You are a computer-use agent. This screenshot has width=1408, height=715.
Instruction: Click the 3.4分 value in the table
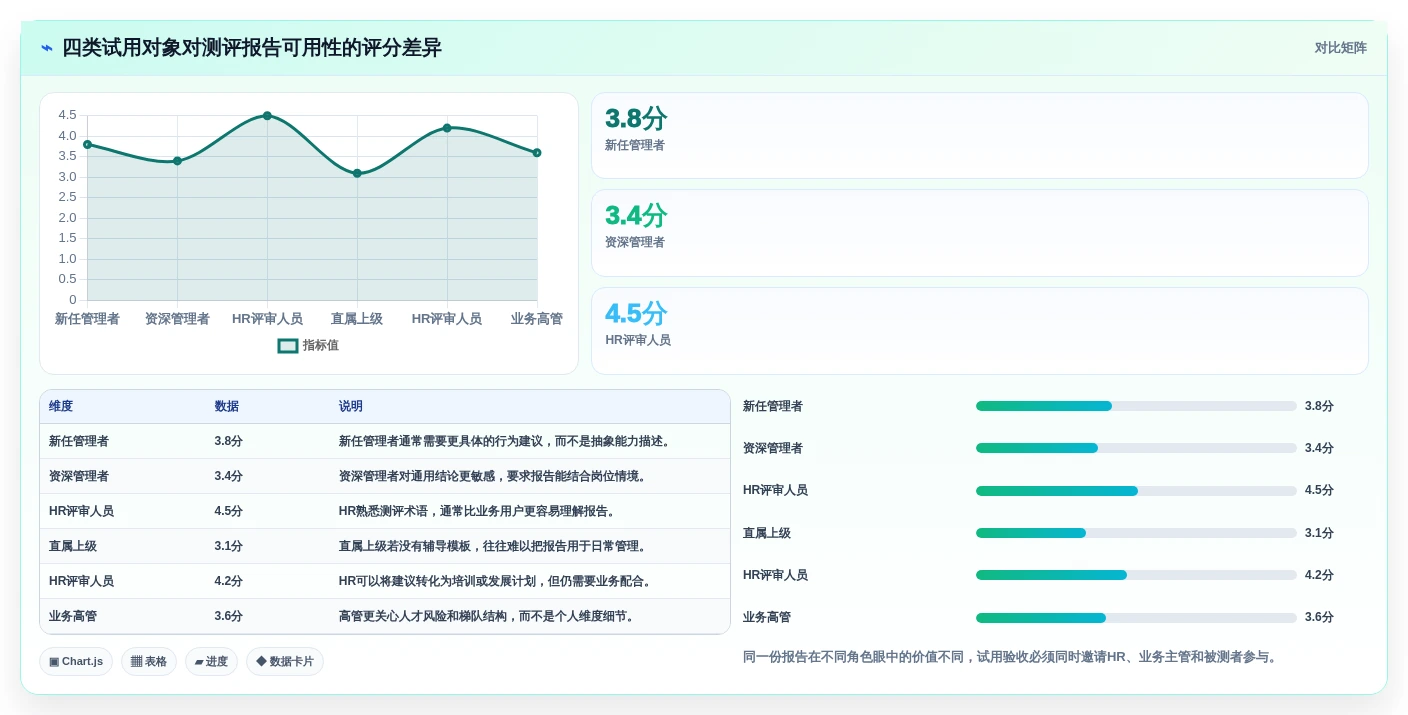click(x=228, y=476)
